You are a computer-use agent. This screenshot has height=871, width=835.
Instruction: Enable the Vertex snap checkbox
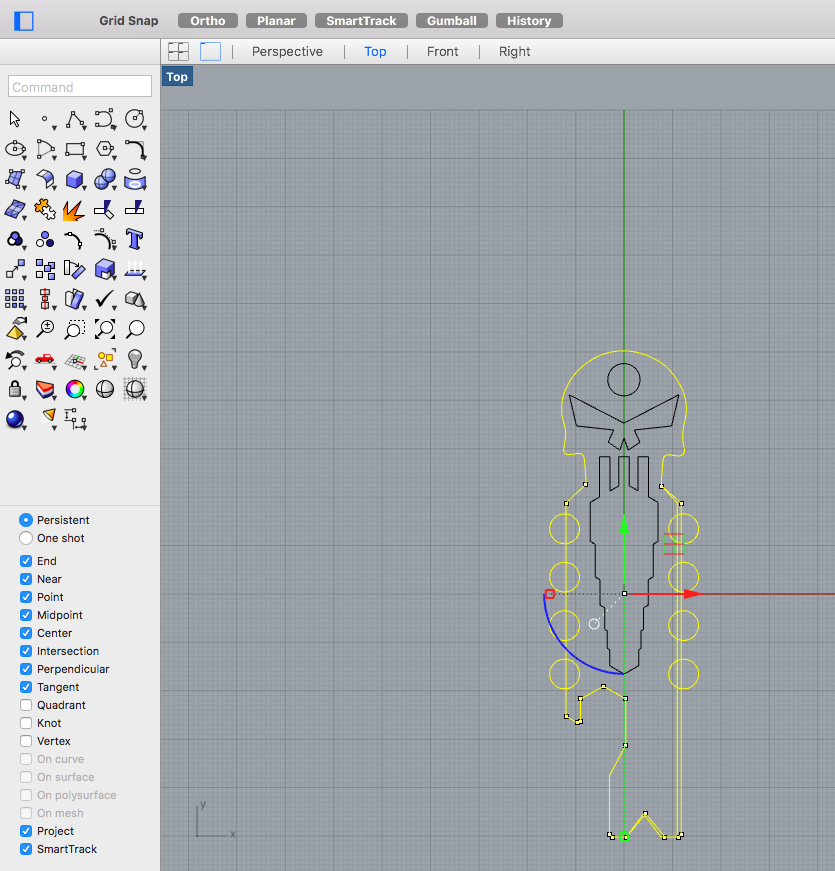point(26,741)
